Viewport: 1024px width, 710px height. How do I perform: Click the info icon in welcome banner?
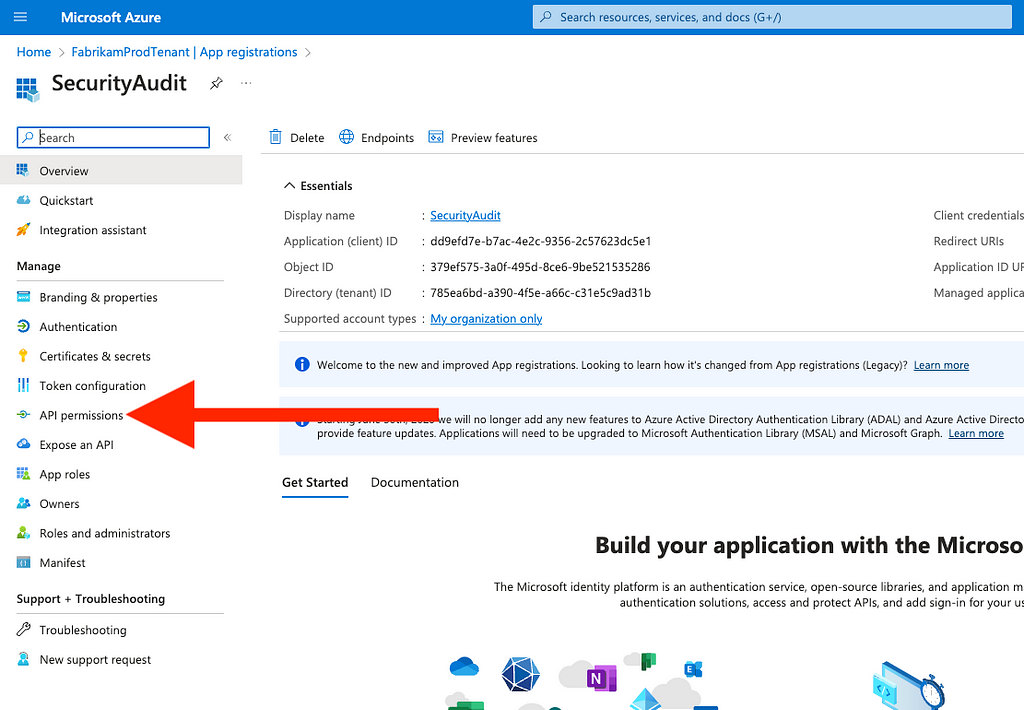pyautogui.click(x=302, y=364)
